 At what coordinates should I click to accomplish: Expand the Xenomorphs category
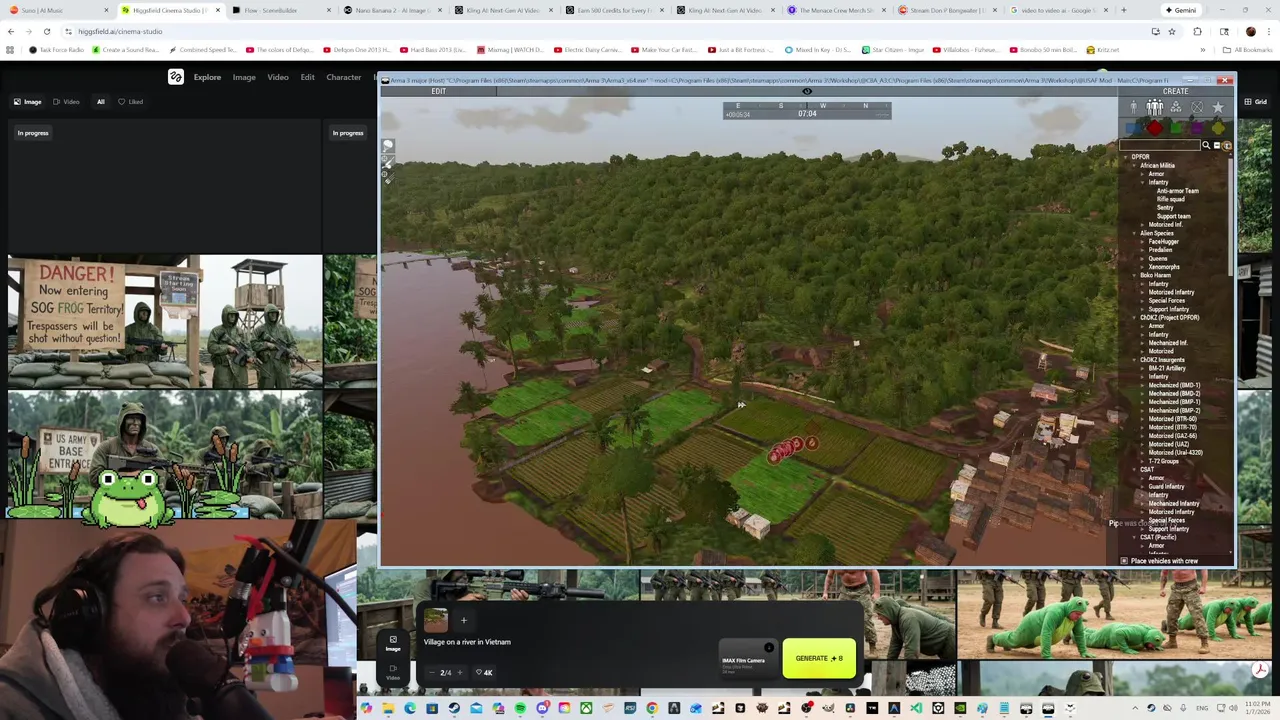tap(1144, 267)
